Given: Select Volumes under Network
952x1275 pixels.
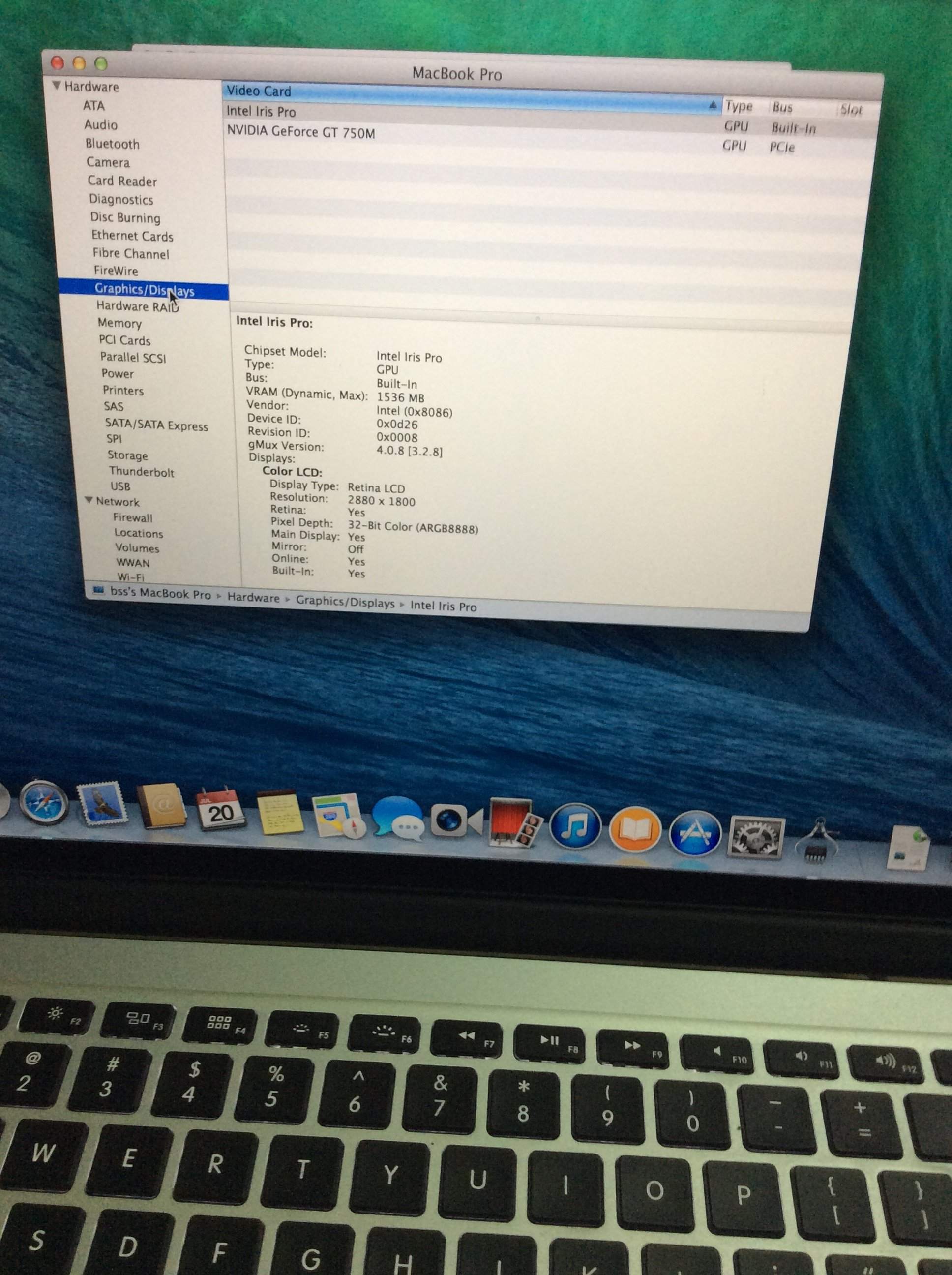Looking at the screenshot, I should (137, 548).
